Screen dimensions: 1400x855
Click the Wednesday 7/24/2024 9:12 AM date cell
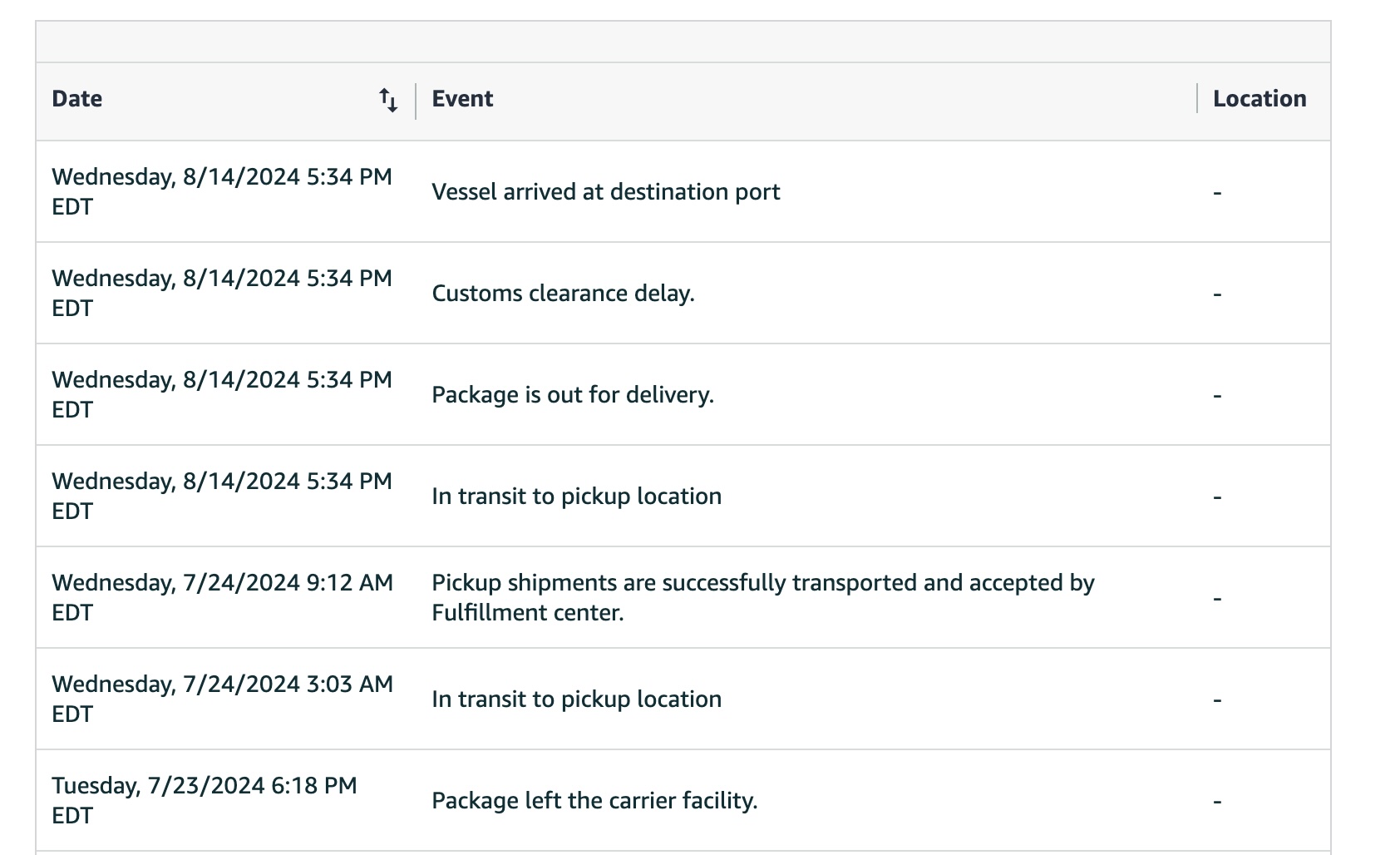point(222,598)
